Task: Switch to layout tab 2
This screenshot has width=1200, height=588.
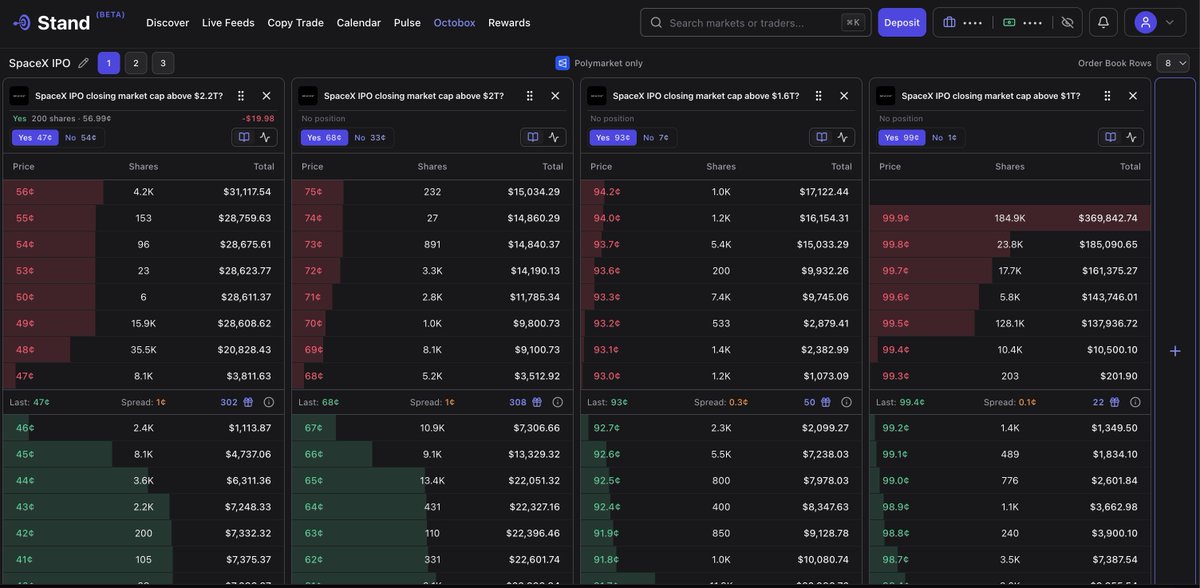Action: tap(136, 63)
